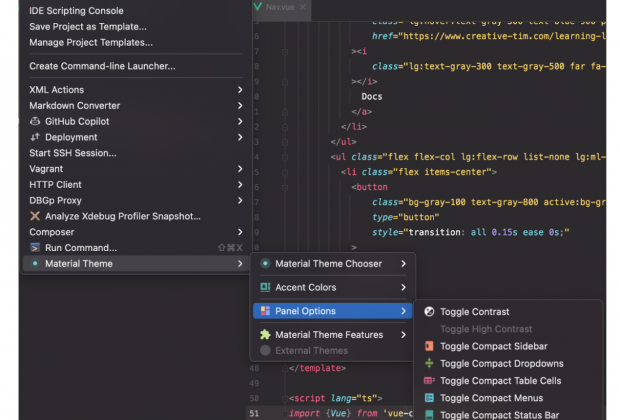Click the script lang="ts" line
Viewport: 620px width, 420px height.
336,398
